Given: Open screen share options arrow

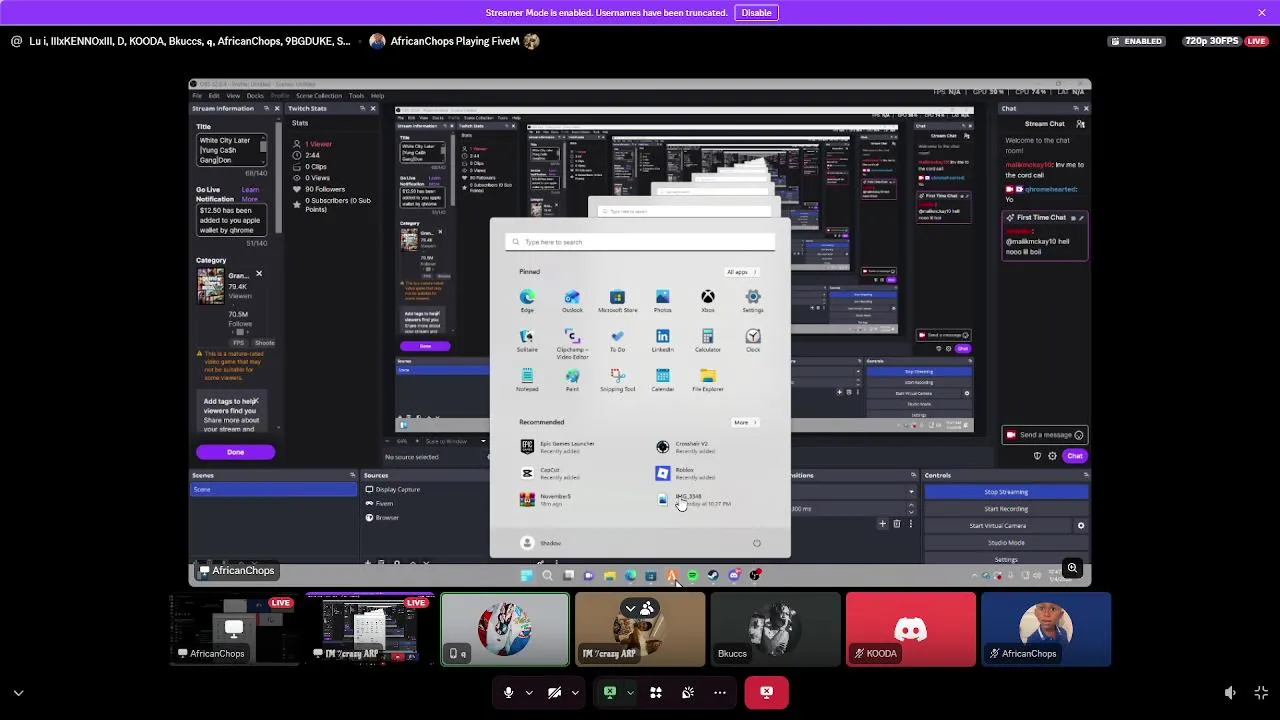Looking at the screenshot, I should [630, 692].
